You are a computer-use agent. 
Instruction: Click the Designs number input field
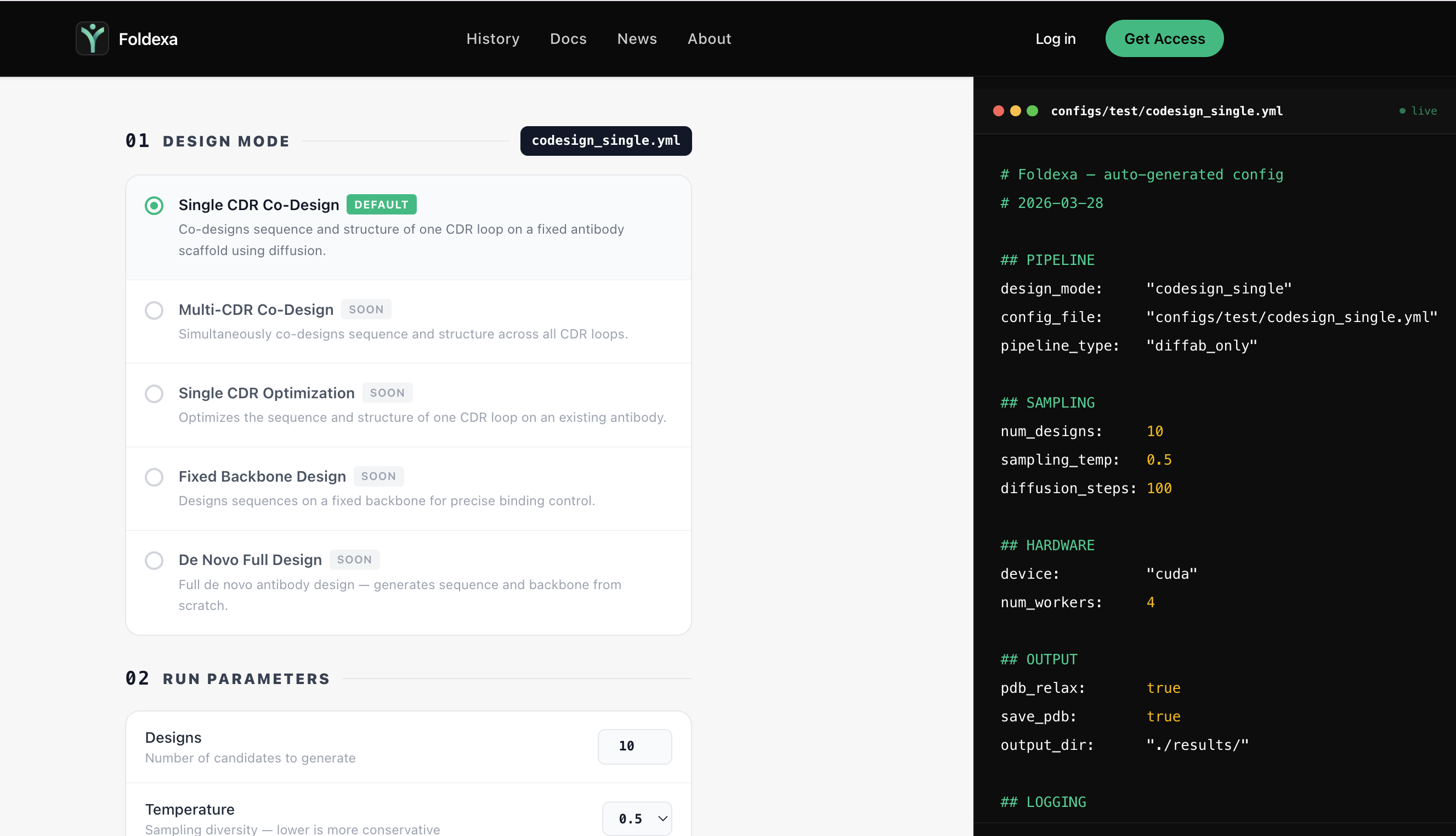pos(634,746)
